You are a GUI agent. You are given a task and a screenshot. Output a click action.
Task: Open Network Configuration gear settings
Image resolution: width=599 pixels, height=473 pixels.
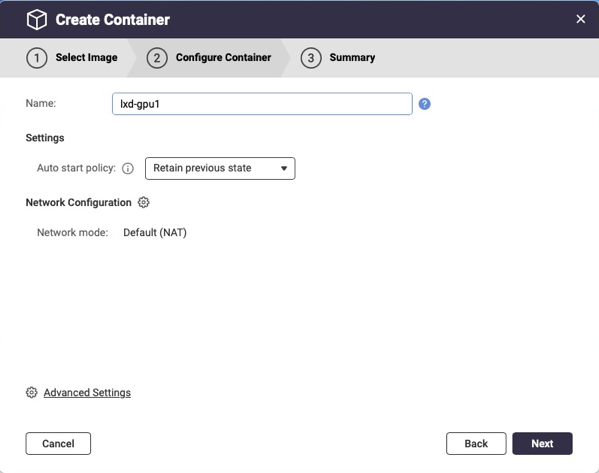pyautogui.click(x=143, y=202)
